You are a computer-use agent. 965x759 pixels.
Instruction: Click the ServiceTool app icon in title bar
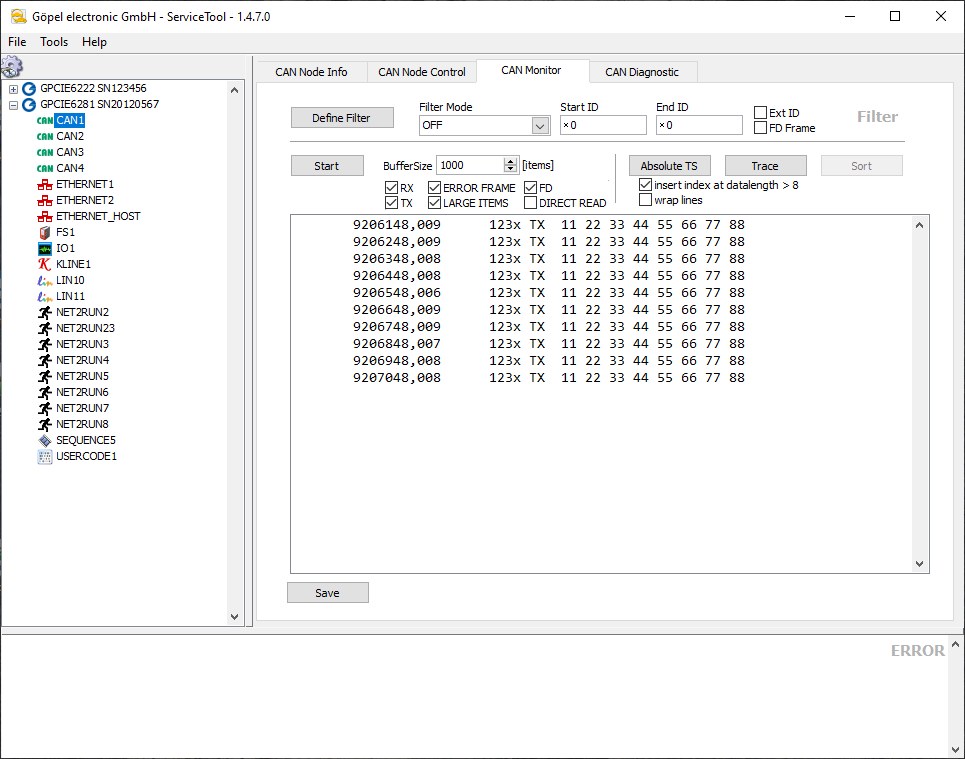tap(18, 17)
